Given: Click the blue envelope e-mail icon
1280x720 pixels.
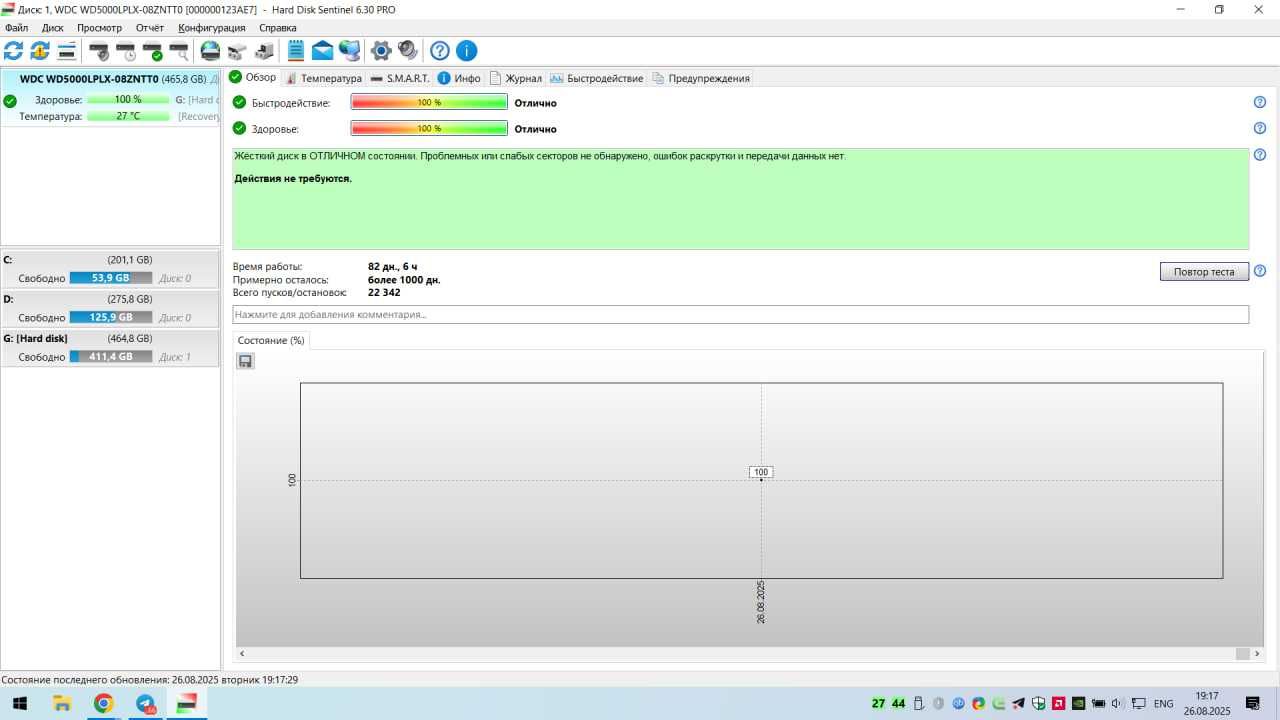Looking at the screenshot, I should [322, 51].
